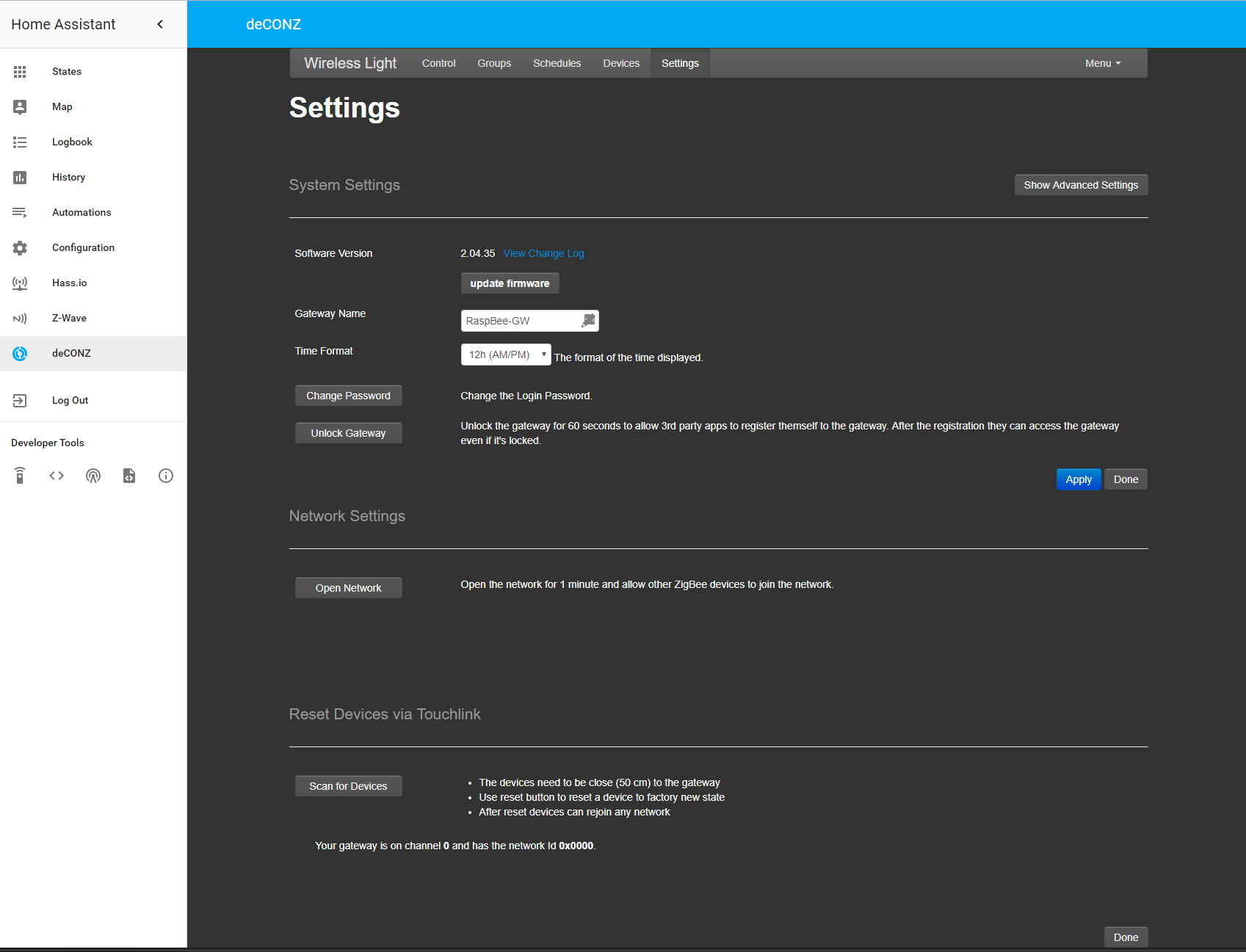Click the Hass.io broadcast icon

point(20,283)
